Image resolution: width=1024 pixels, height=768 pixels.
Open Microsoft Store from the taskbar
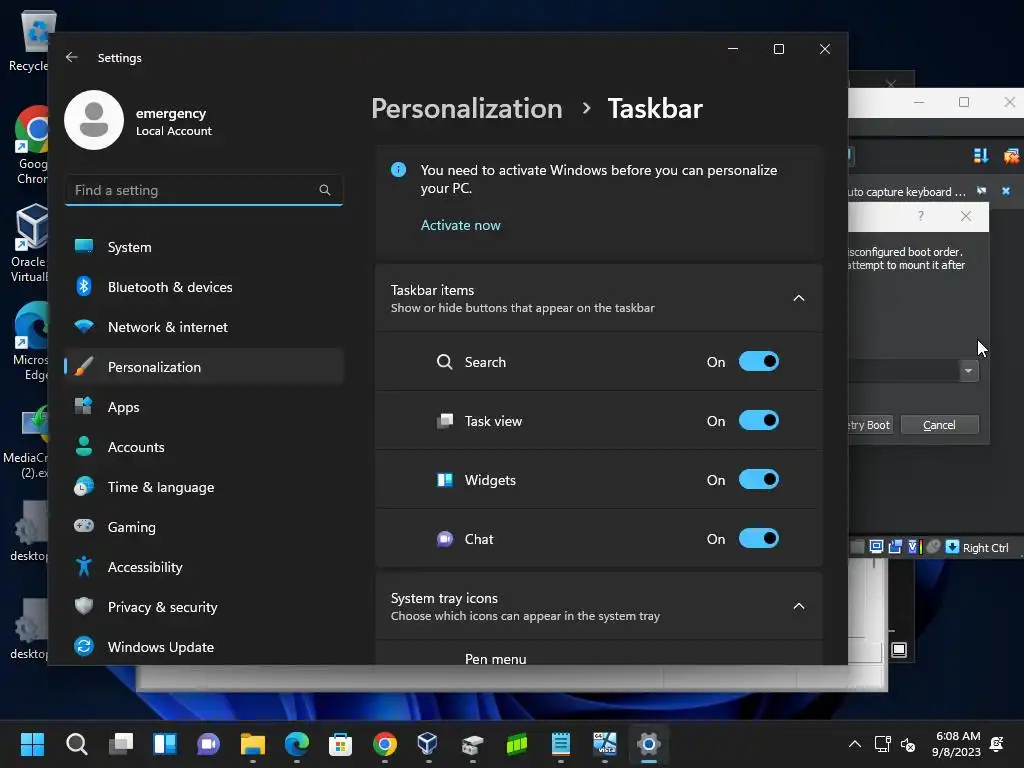coord(340,744)
